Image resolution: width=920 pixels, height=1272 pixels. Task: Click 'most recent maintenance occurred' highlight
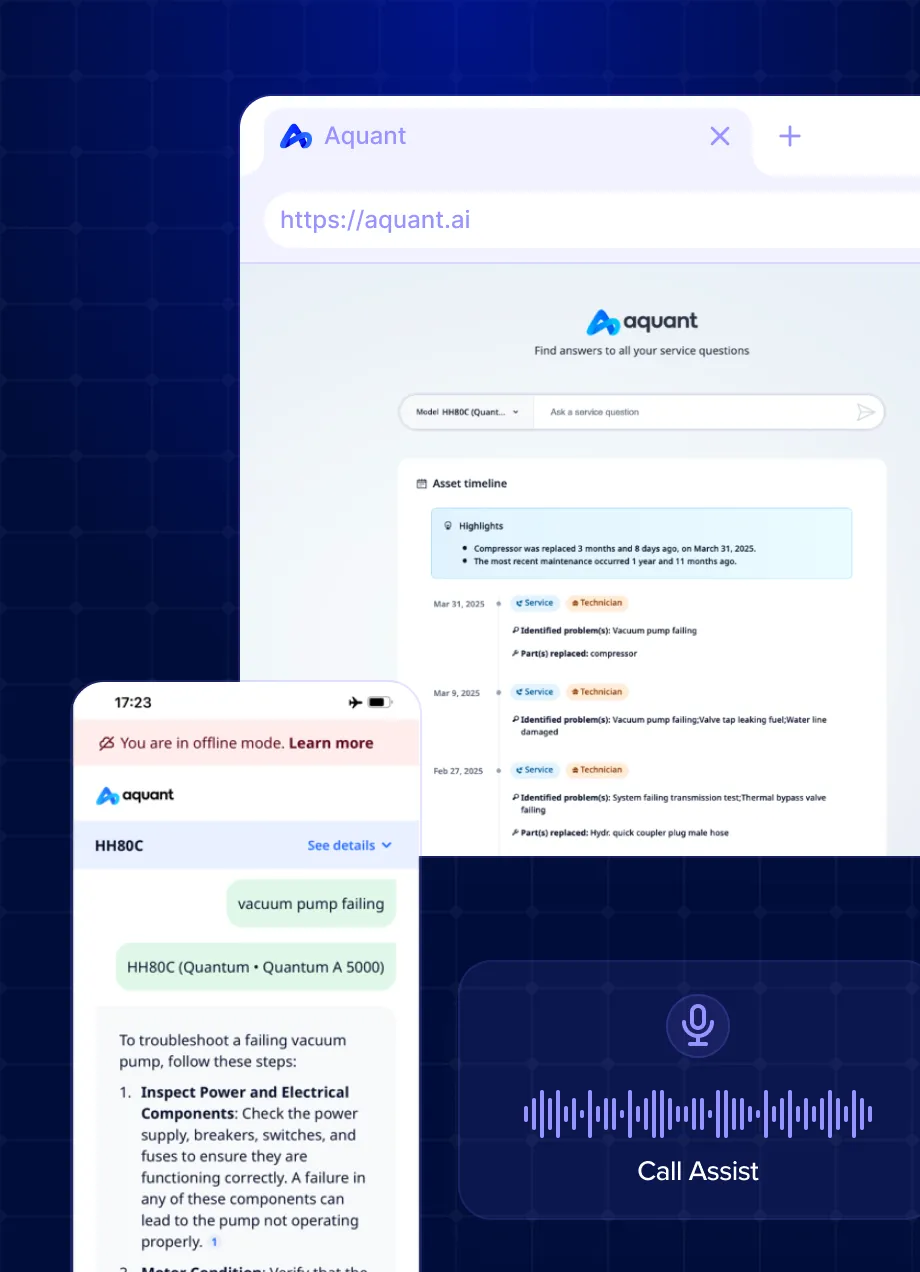coord(605,562)
